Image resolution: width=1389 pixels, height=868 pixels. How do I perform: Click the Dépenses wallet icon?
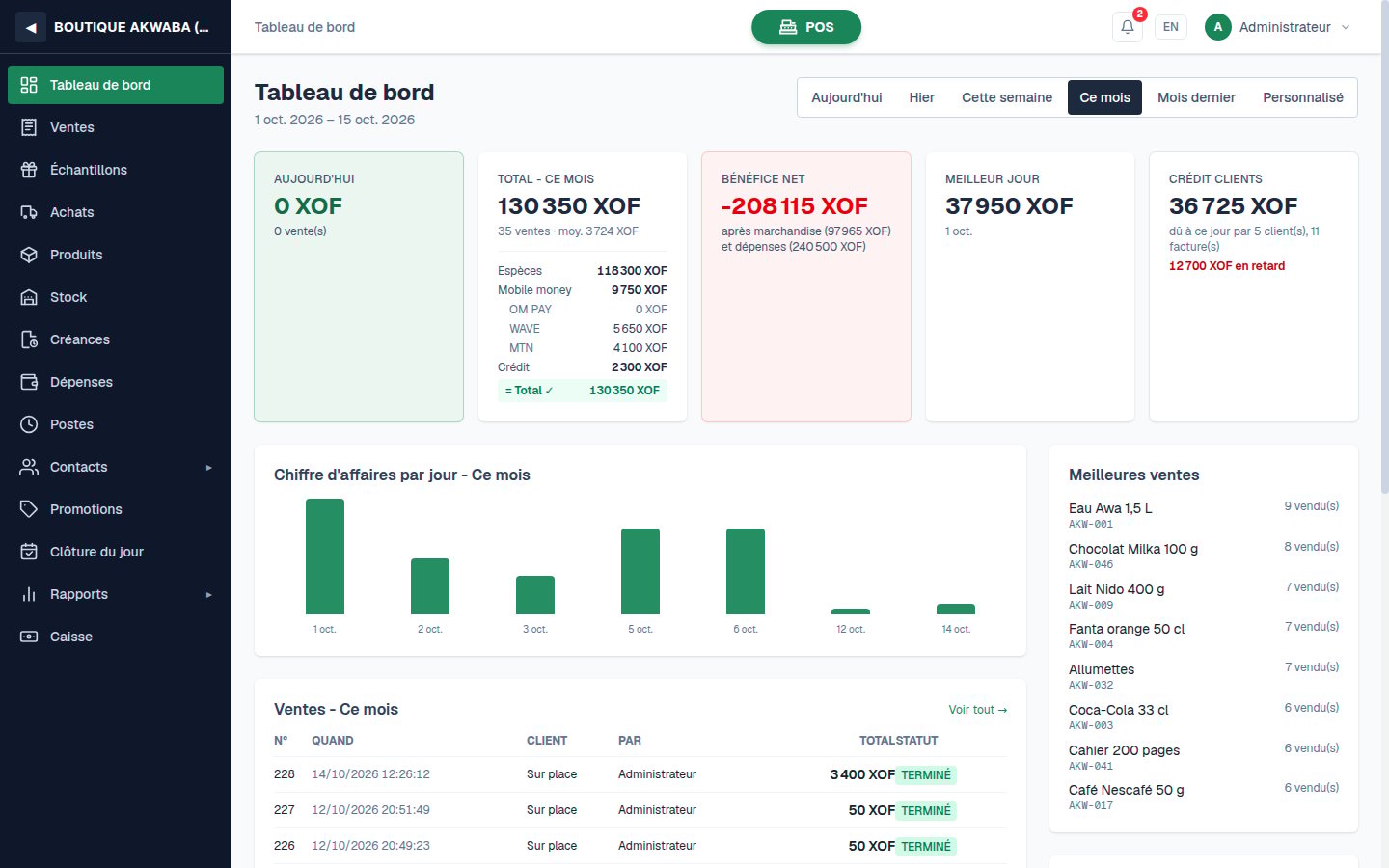pyautogui.click(x=29, y=382)
